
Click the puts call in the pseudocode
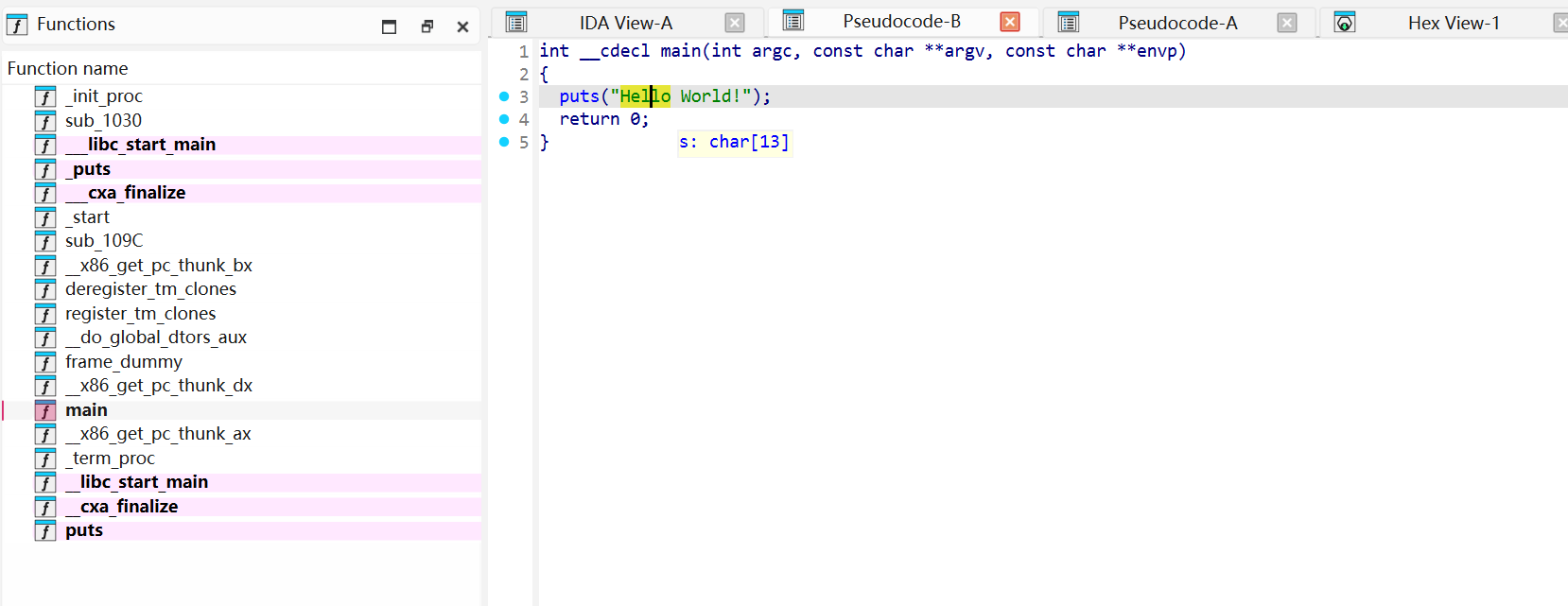click(x=579, y=96)
